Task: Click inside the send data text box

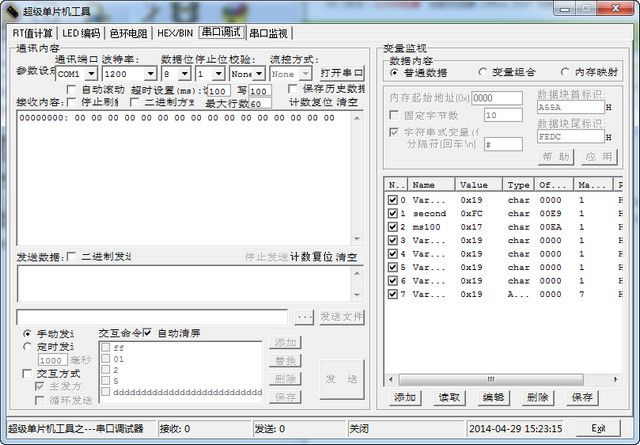Action: tap(184, 283)
